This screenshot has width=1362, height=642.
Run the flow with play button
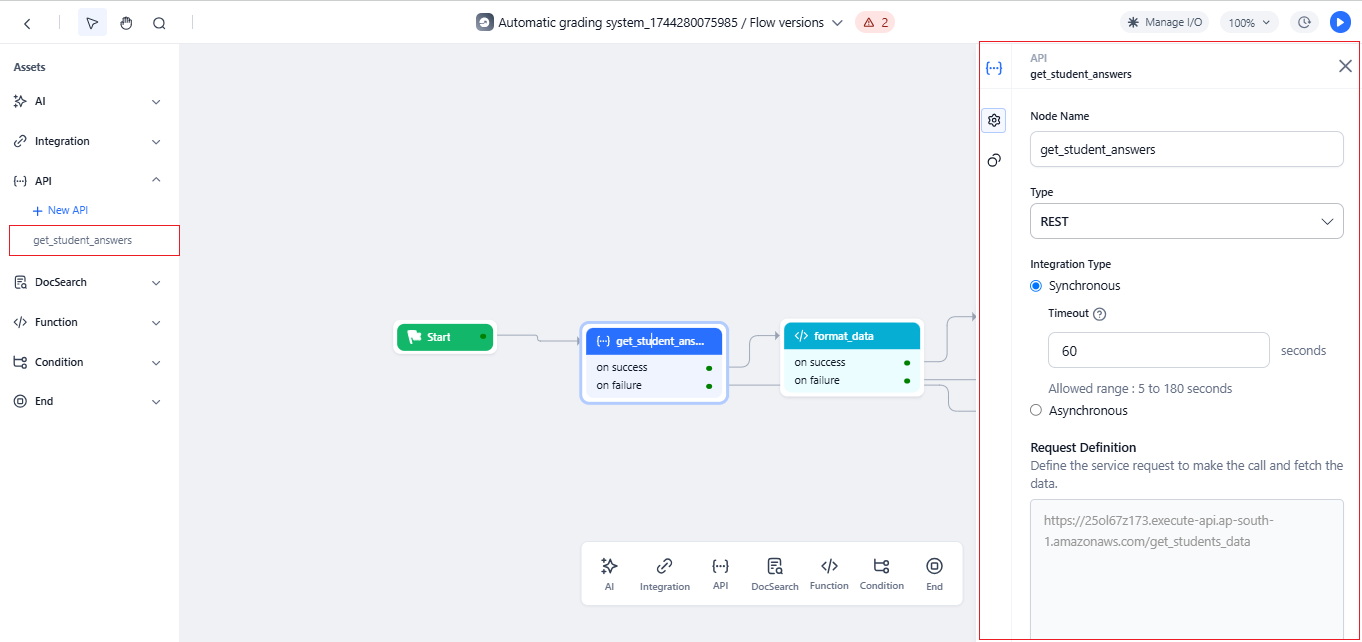(x=1340, y=22)
